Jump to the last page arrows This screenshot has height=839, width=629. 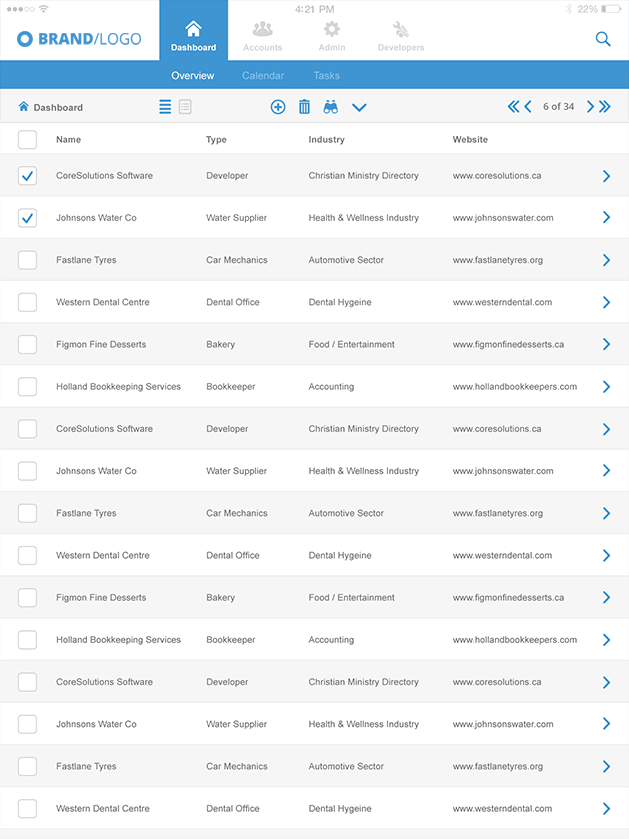click(x=605, y=107)
